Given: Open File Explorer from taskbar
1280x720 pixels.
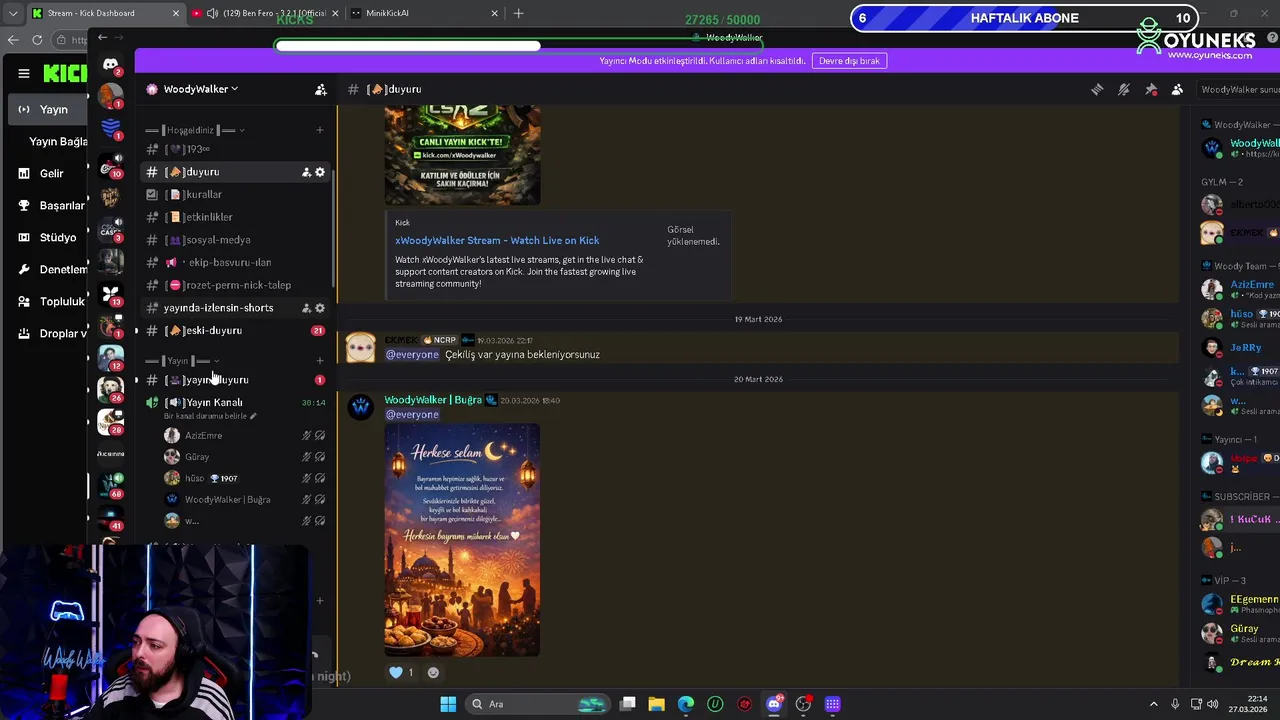Looking at the screenshot, I should pyautogui.click(x=657, y=704).
